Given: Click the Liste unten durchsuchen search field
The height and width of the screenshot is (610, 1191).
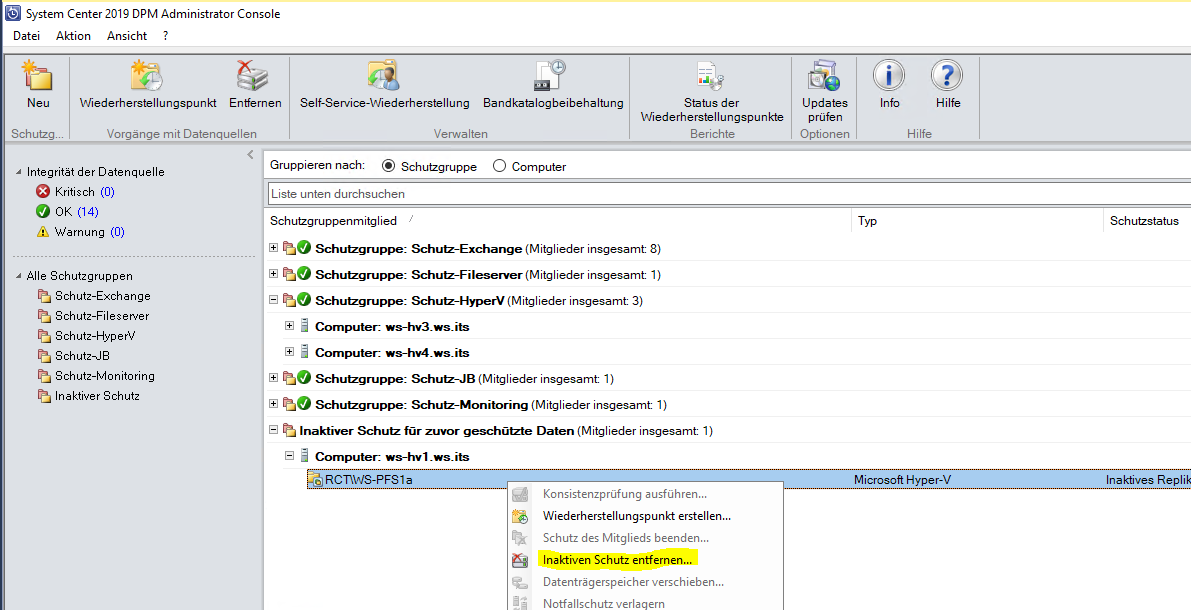Looking at the screenshot, I should point(729,194).
